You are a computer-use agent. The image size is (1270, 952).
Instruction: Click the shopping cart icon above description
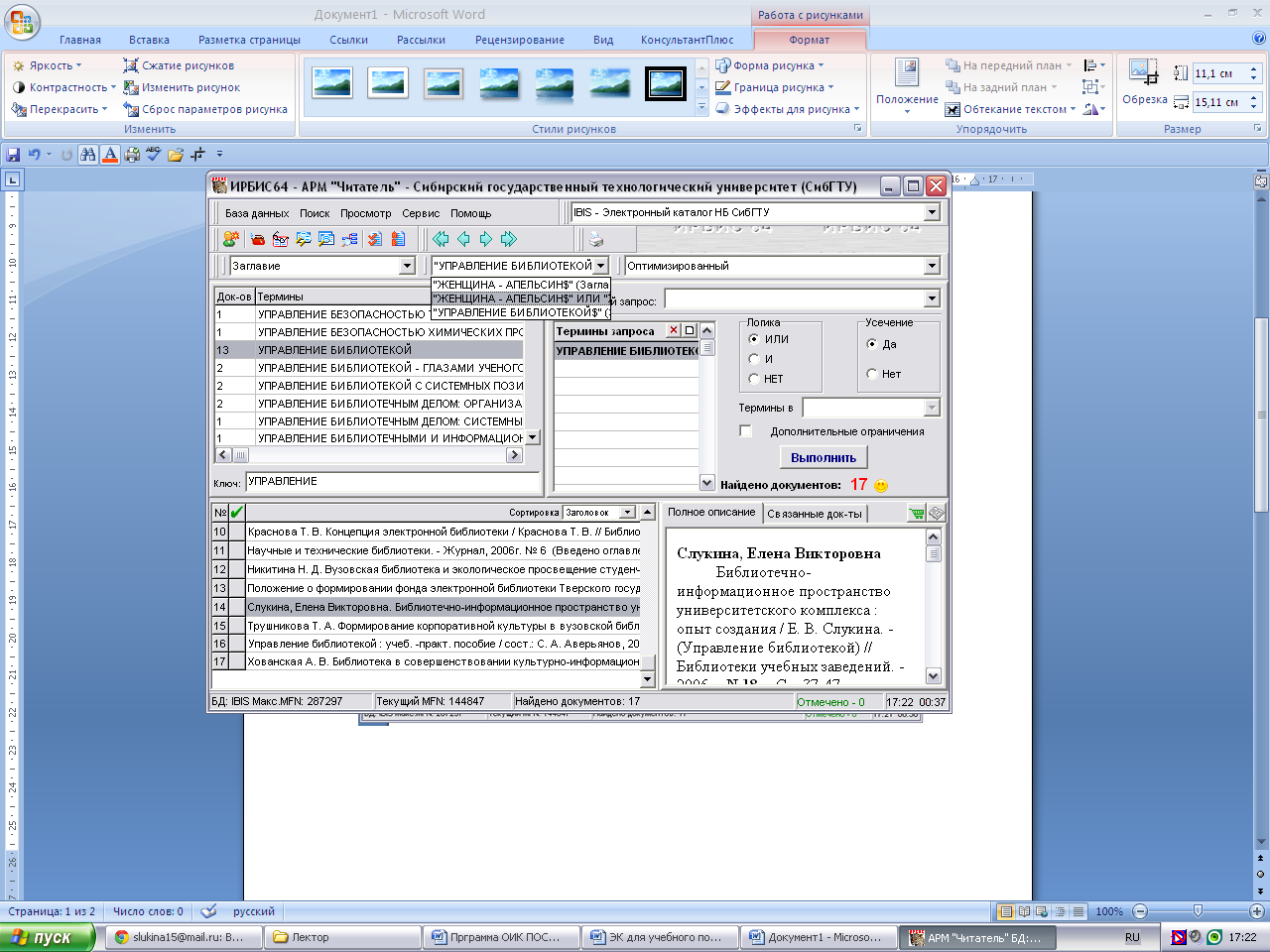tap(917, 513)
